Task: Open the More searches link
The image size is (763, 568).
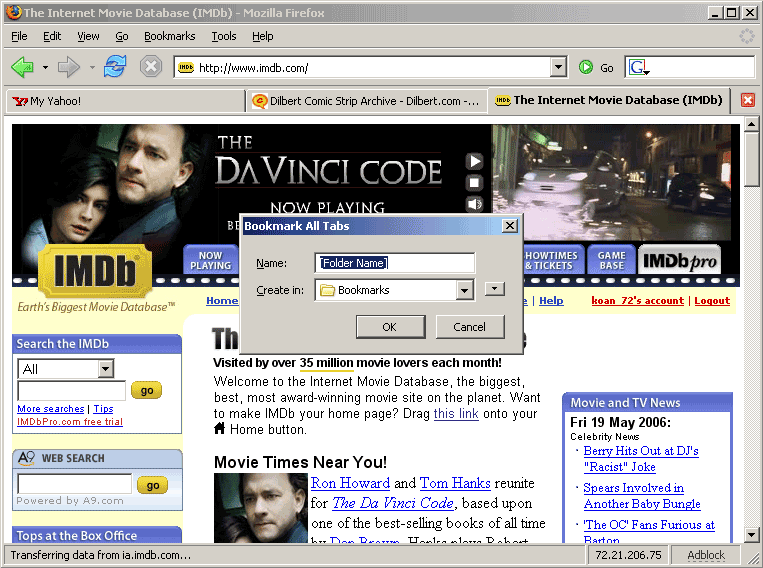Action: click(x=51, y=409)
